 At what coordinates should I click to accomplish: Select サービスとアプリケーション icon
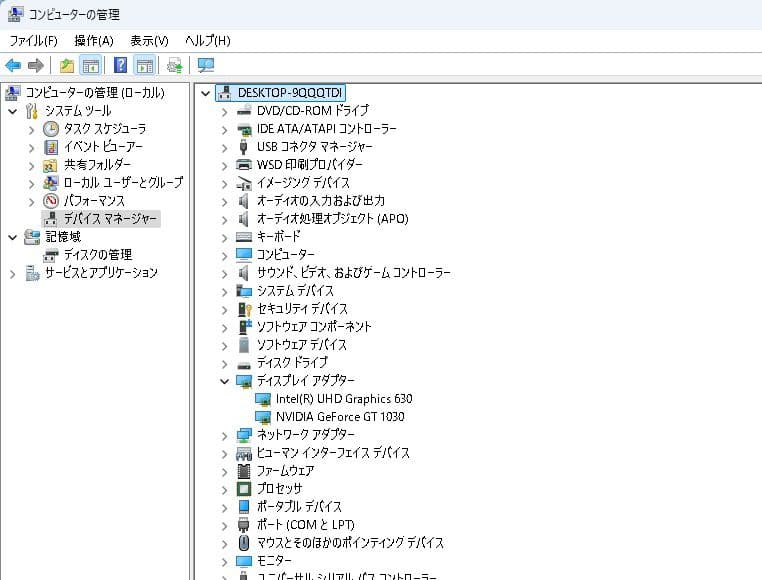pyautogui.click(x=32, y=273)
